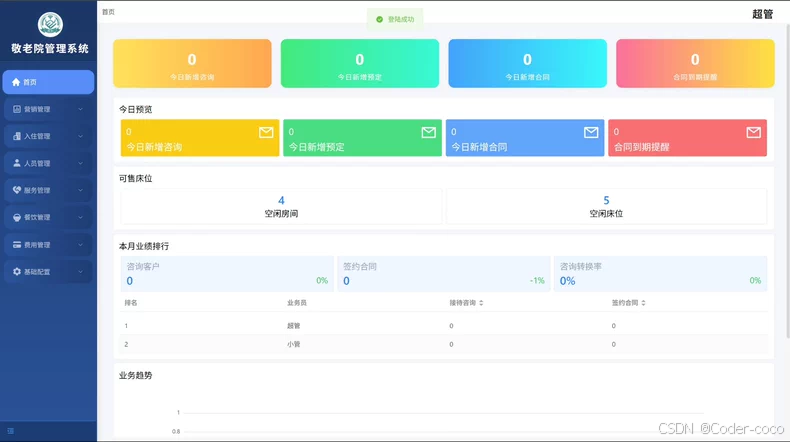Click 超管 in the ranking table

[x=293, y=326]
